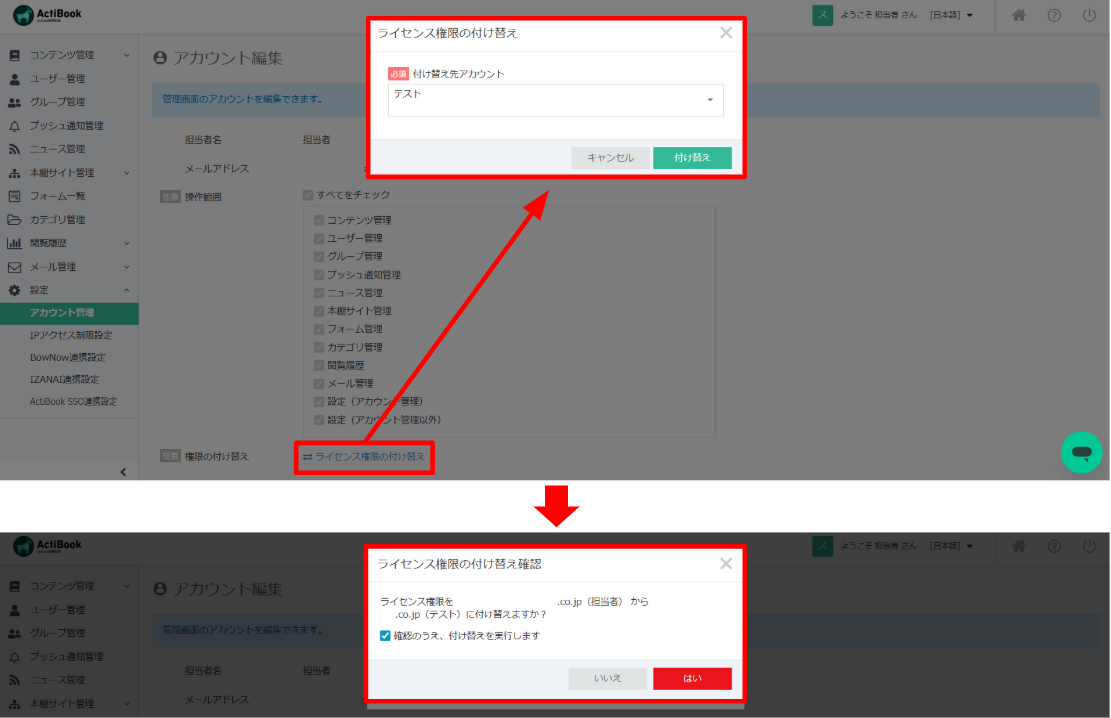This screenshot has height=718, width=1111.
Task: Click the 本棚サイト管理 sitemap icon in upper sidebar
Action: pos(14,173)
